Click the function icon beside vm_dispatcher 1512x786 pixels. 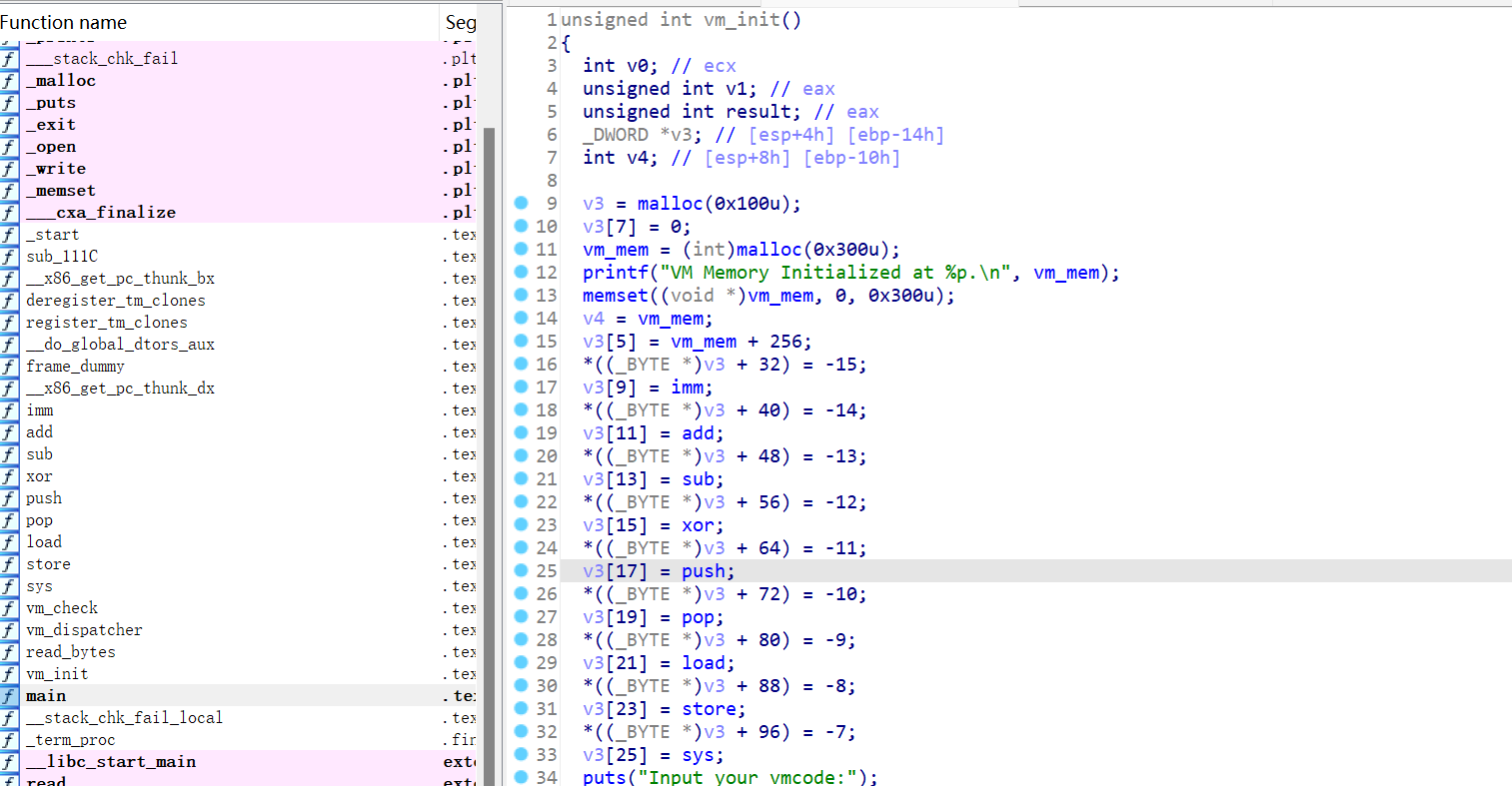pos(9,630)
